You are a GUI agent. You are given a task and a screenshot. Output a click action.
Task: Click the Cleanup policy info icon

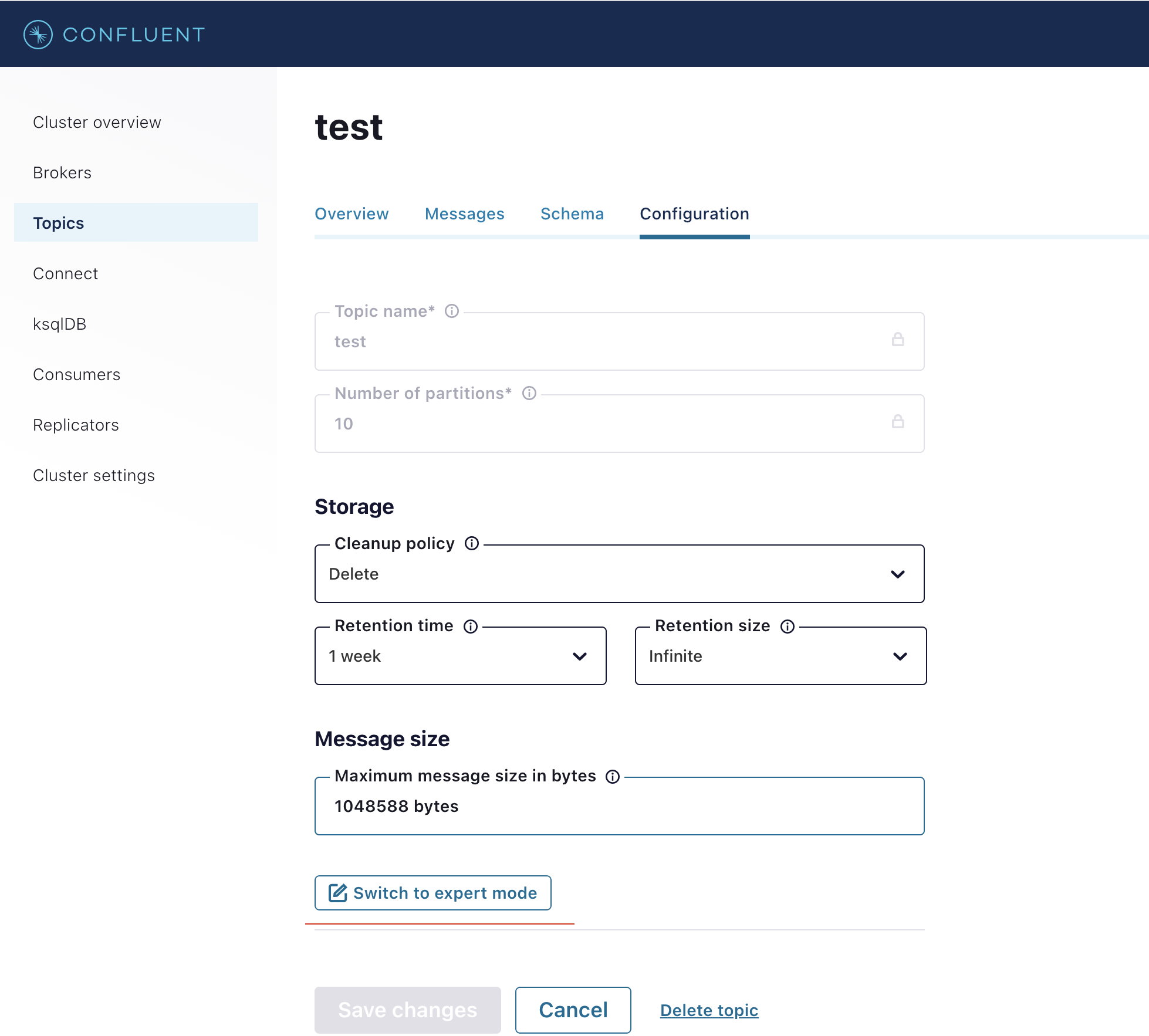pyautogui.click(x=472, y=543)
